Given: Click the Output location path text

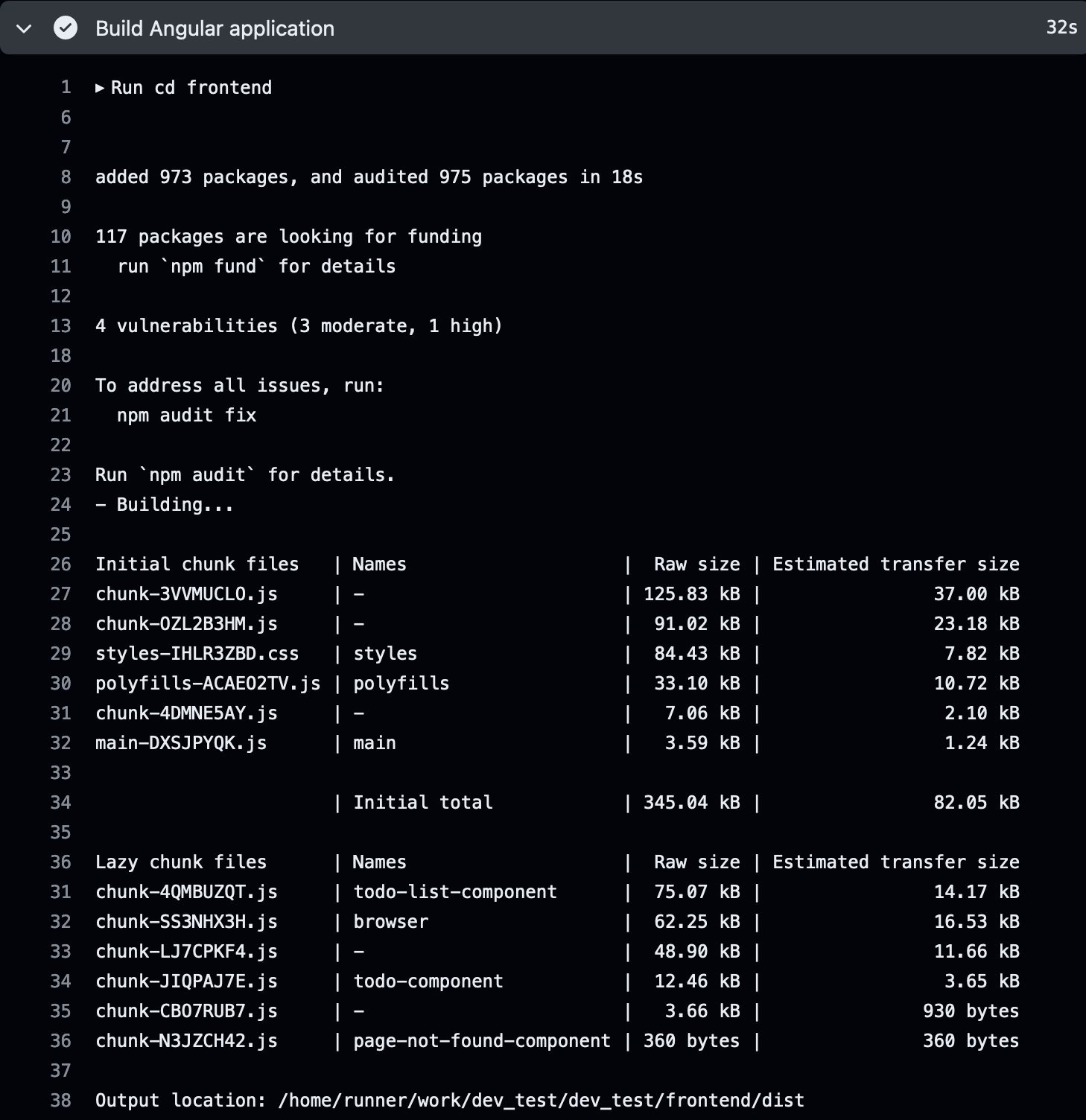Looking at the screenshot, I should tap(541, 1101).
